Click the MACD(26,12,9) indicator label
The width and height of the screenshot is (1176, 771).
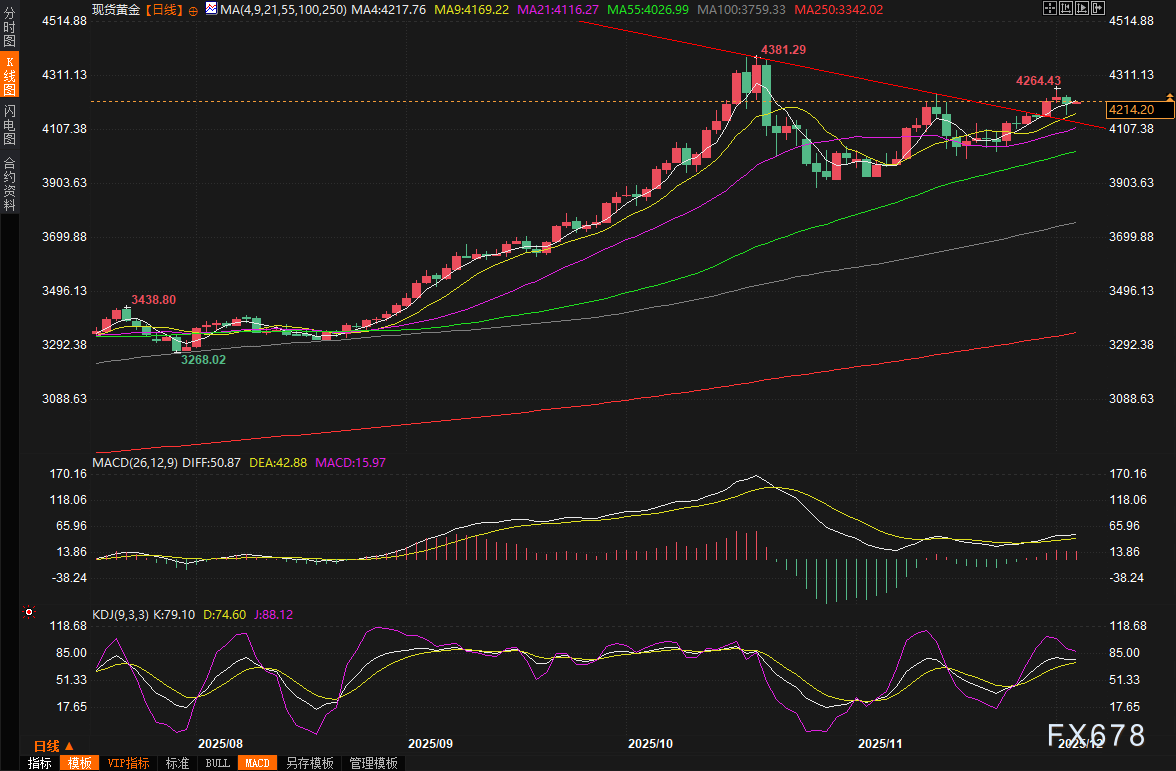(135, 463)
